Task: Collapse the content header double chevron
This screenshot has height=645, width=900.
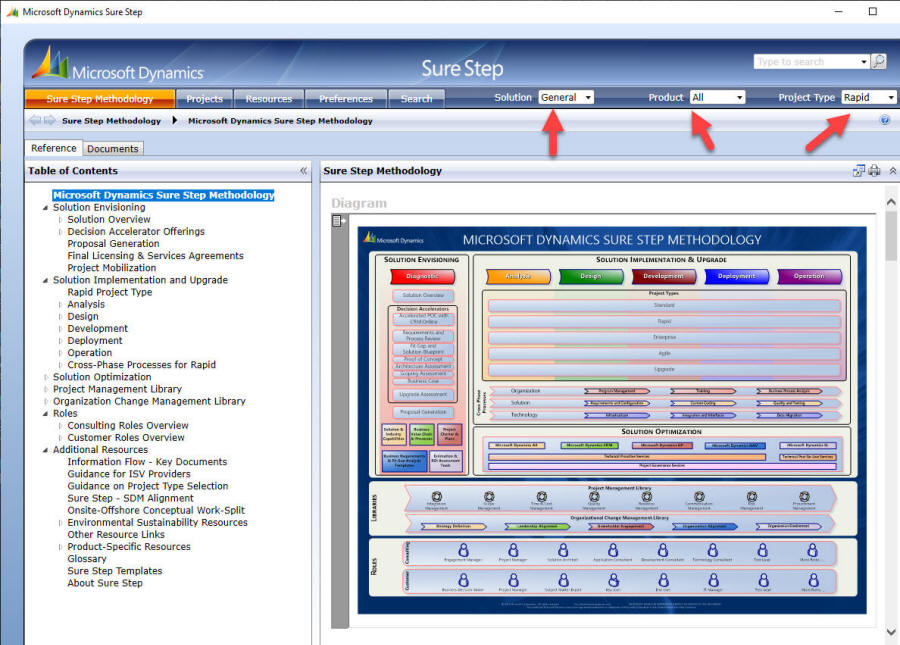Action: (x=893, y=170)
